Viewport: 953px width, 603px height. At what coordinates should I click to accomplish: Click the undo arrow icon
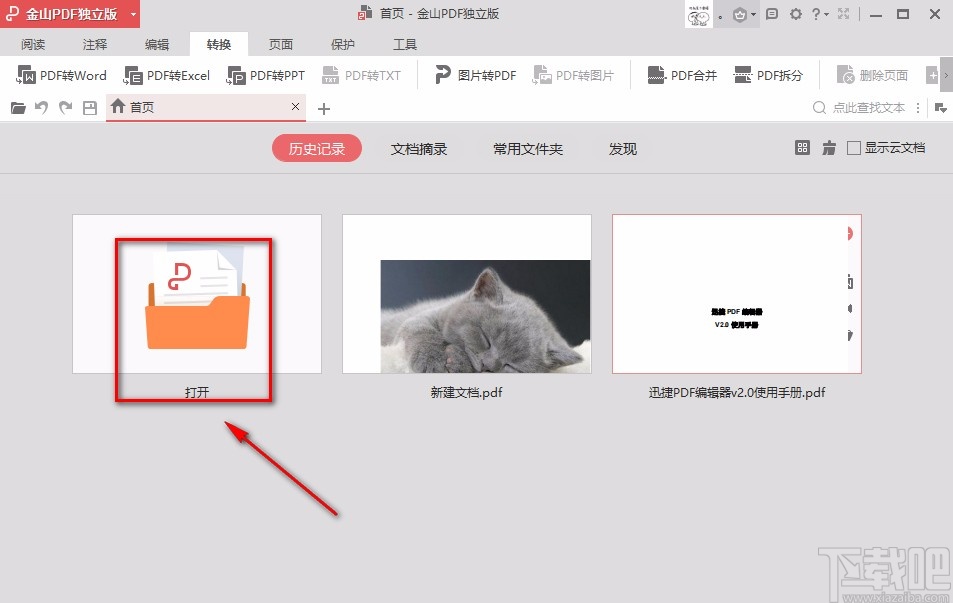(x=41, y=108)
